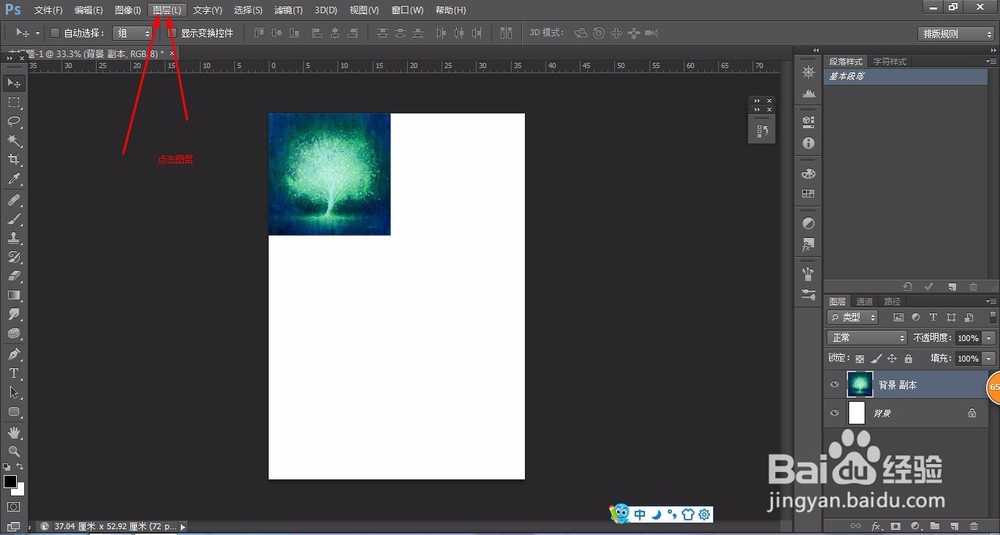Click the foreground color swatch

click(x=10, y=481)
